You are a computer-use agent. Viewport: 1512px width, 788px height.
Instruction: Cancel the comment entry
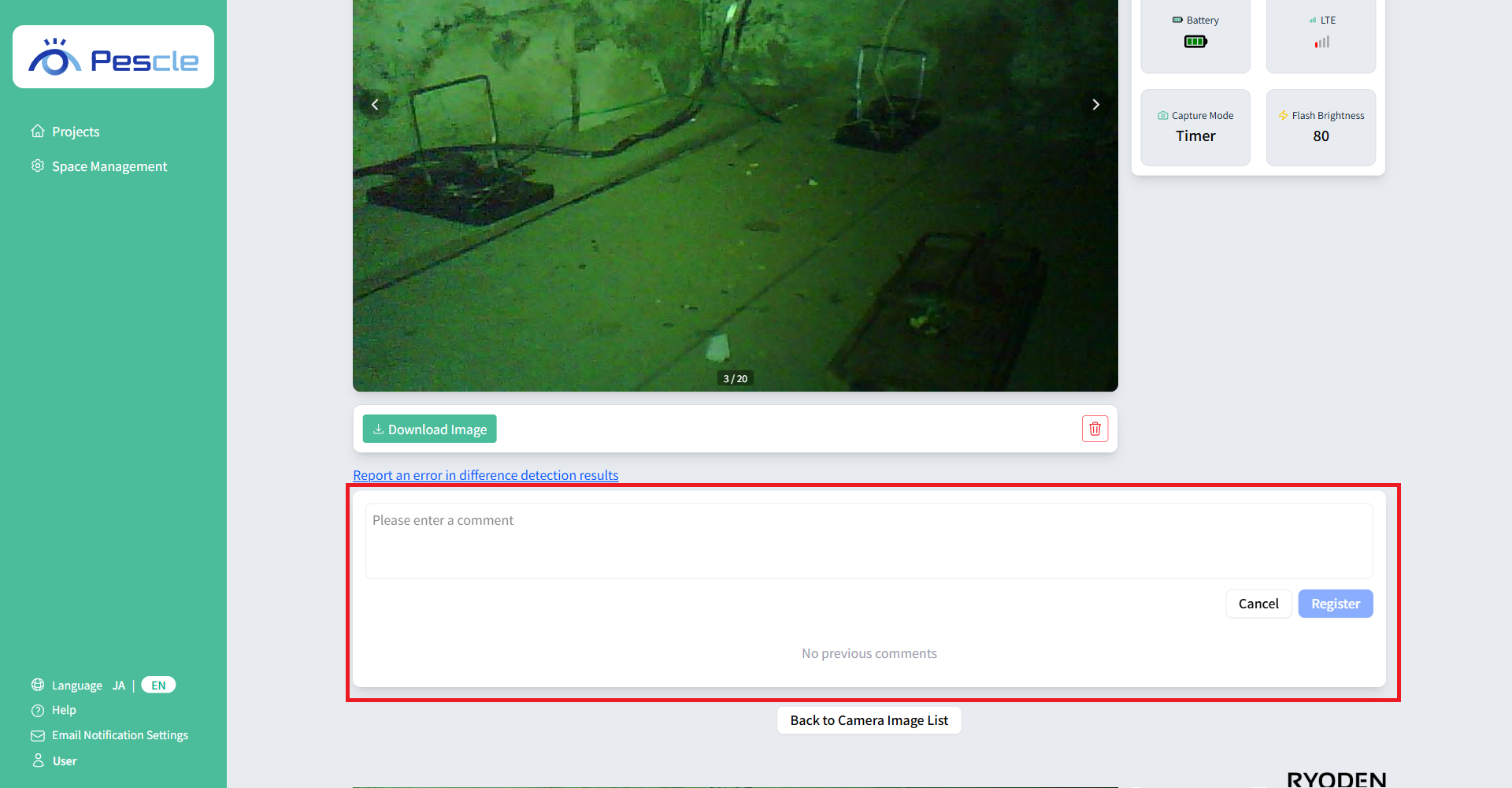[1258, 604]
